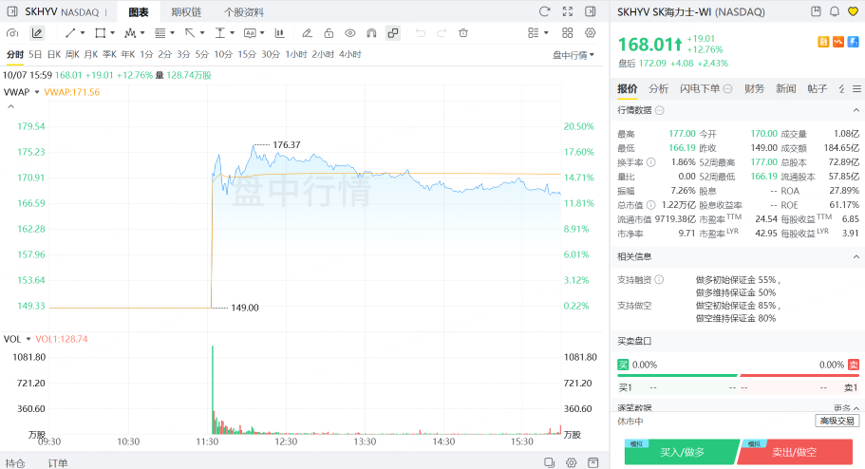Open the wave pattern tool dropdown arrow

143,33
